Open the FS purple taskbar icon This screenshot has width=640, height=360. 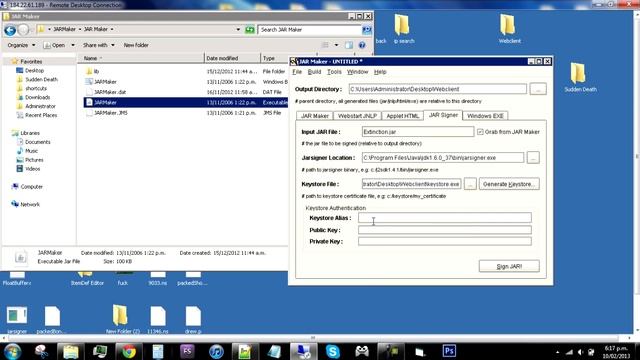[x=187, y=351]
